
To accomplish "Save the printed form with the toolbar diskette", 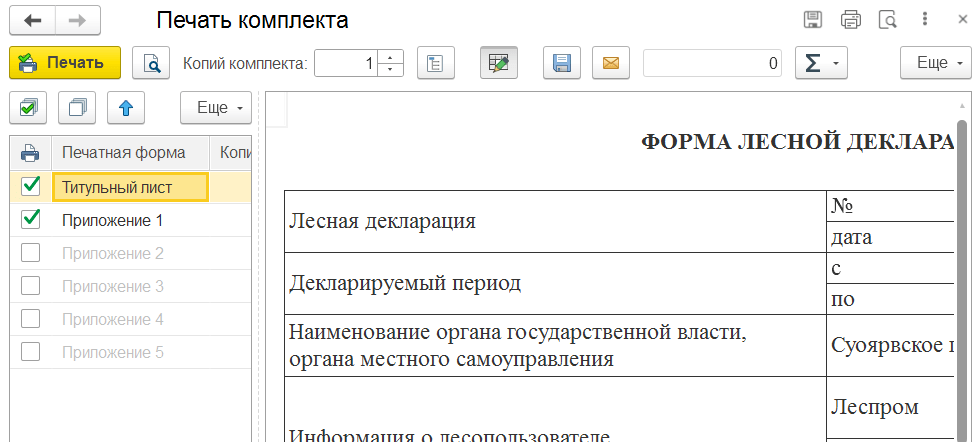I will tap(562, 62).
